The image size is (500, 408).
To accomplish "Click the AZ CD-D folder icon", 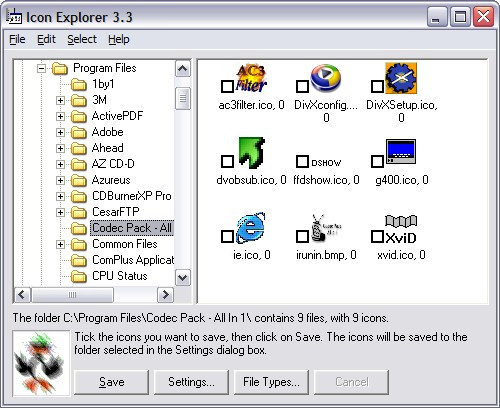I will [x=79, y=164].
